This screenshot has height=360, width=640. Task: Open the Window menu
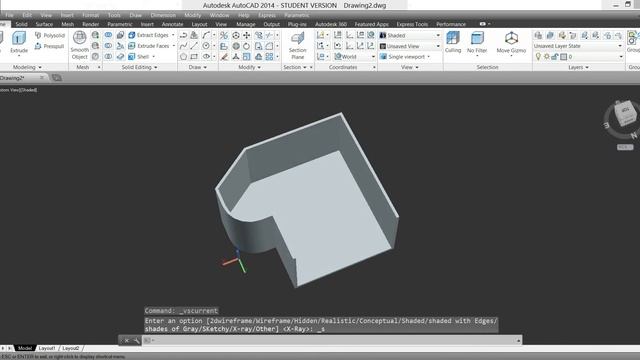pyautogui.click(x=219, y=15)
